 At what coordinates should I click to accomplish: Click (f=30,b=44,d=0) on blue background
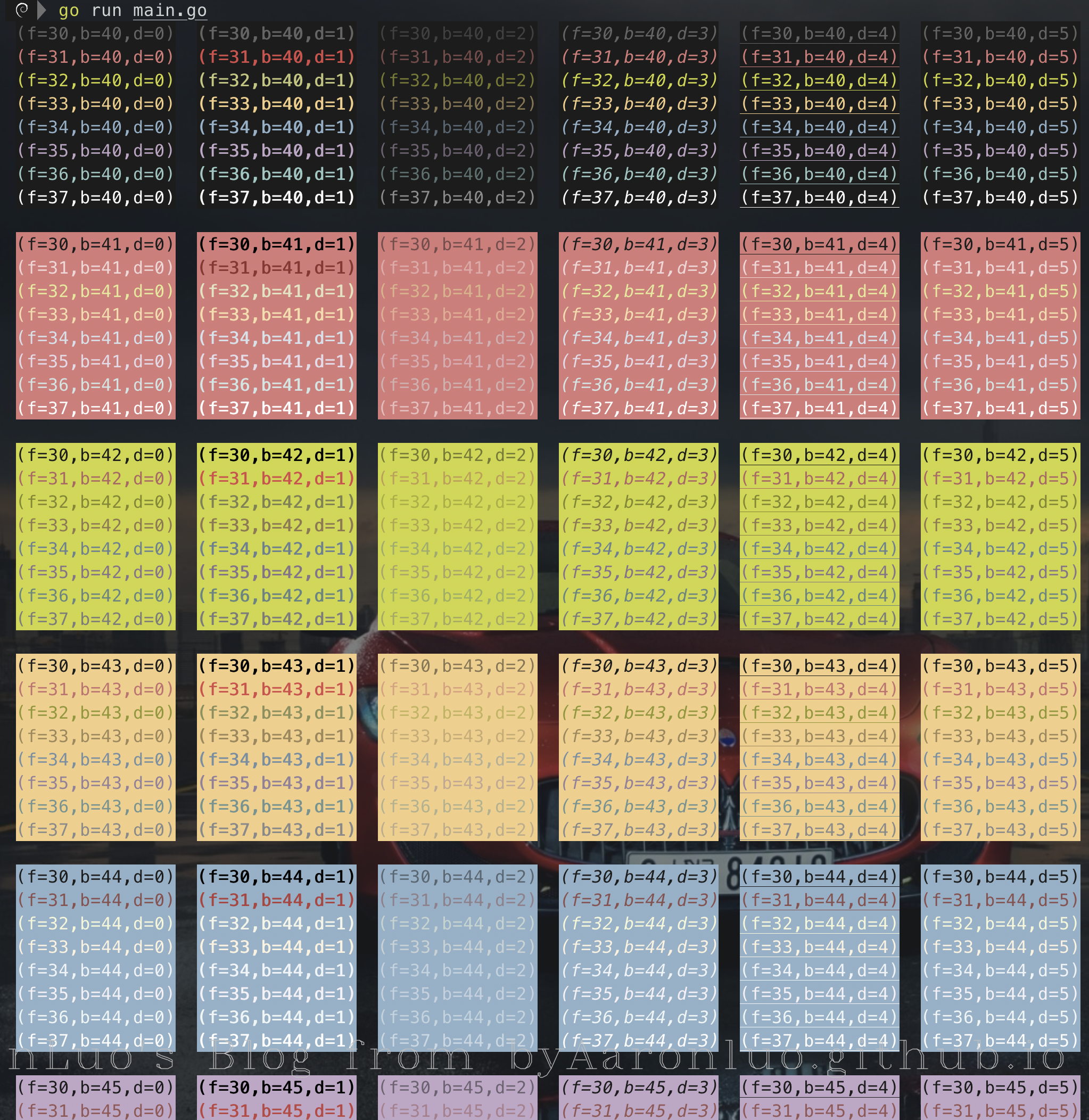tap(95, 876)
